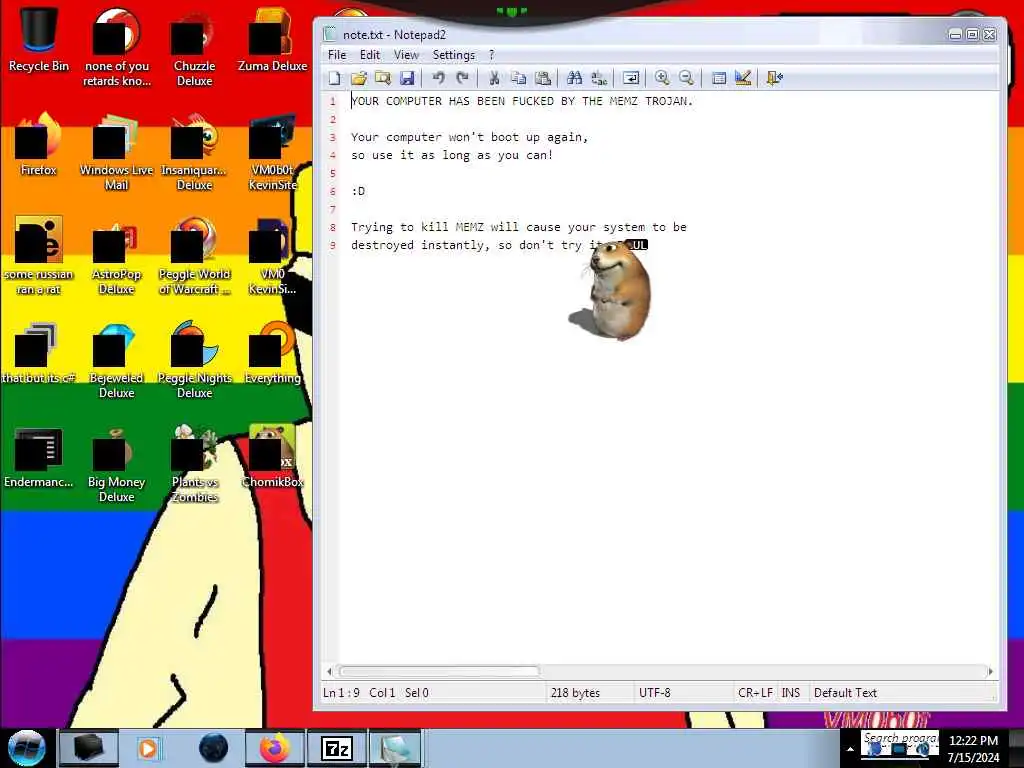Select the Firefox desktop shortcut
The image size is (1024, 768).
coord(39,144)
